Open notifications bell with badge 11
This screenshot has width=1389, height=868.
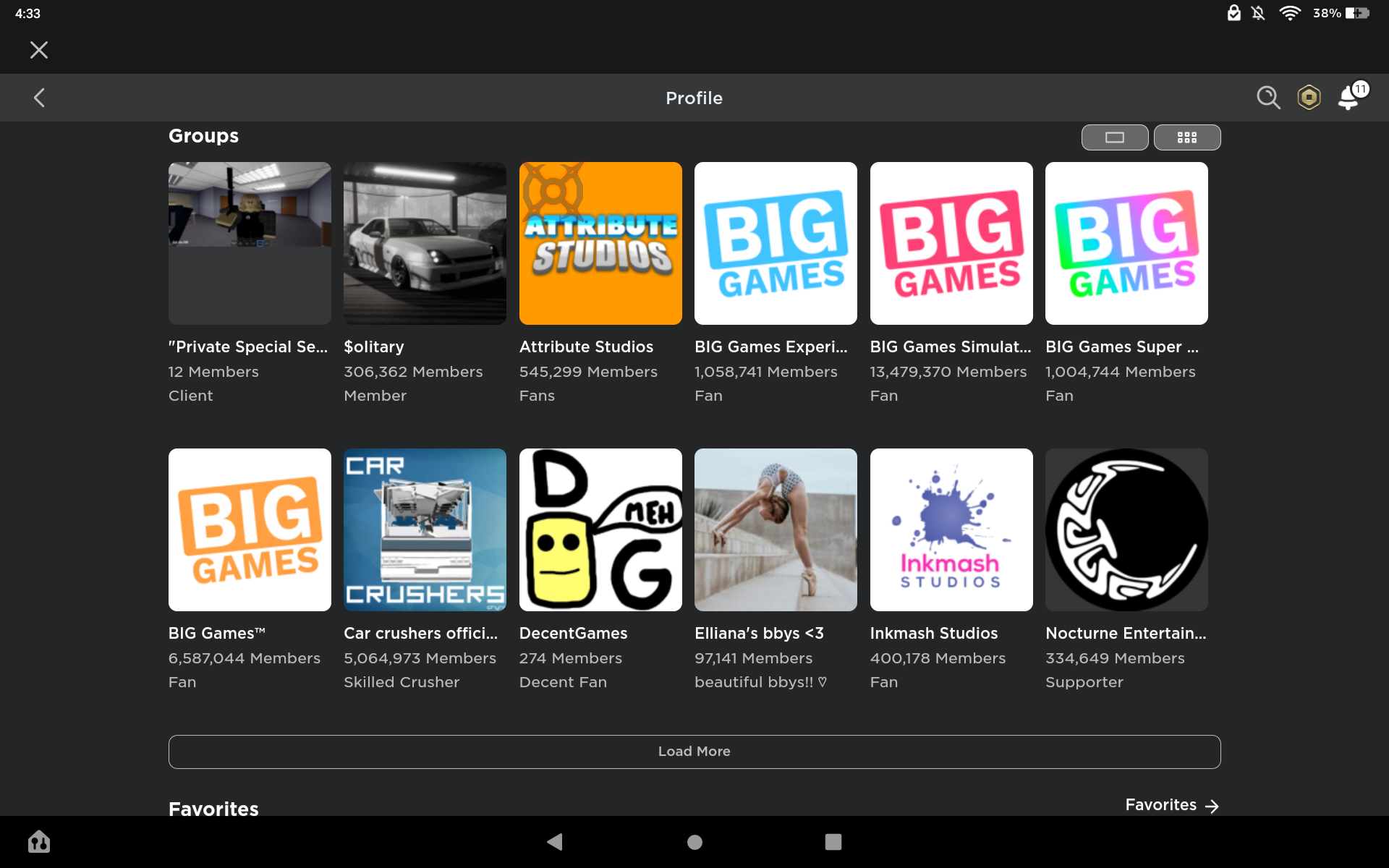[x=1350, y=98]
